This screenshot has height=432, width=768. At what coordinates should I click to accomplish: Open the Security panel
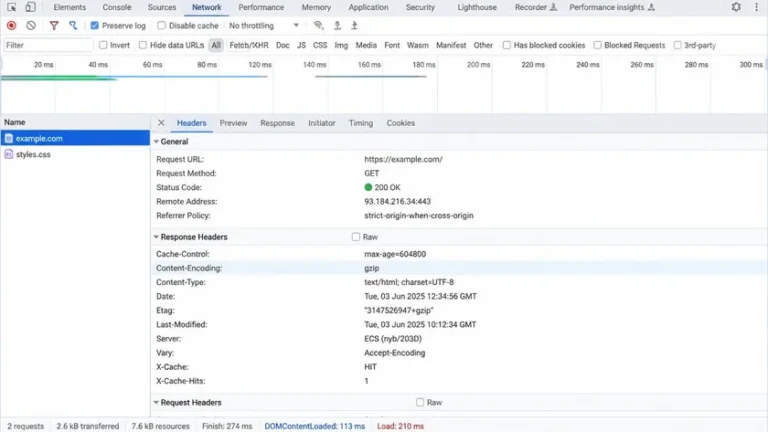click(420, 7)
